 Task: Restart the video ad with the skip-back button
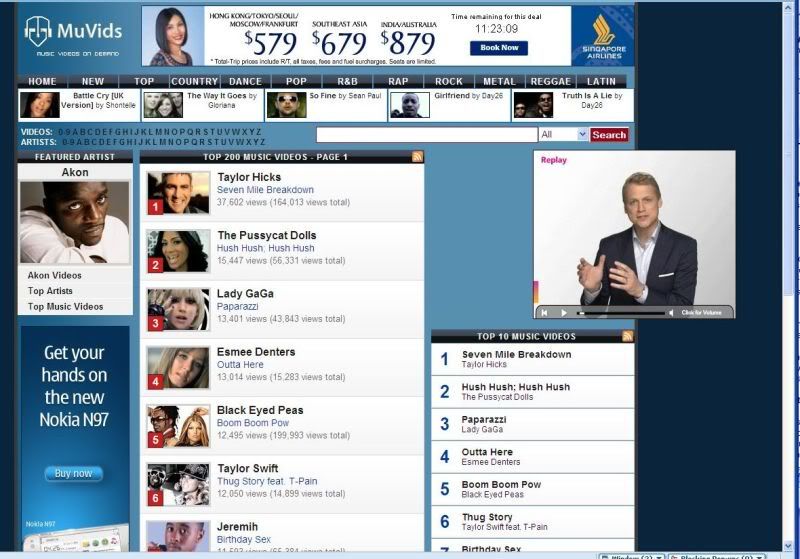click(545, 312)
